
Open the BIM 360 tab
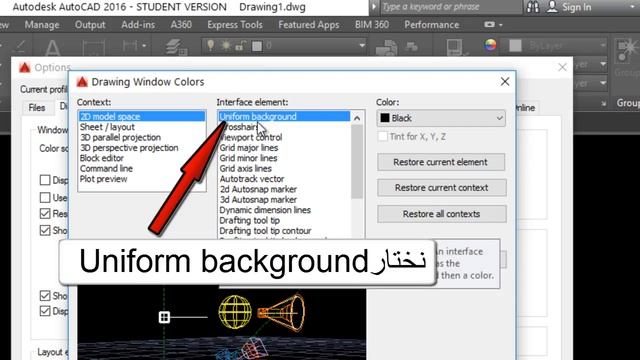[371, 25]
